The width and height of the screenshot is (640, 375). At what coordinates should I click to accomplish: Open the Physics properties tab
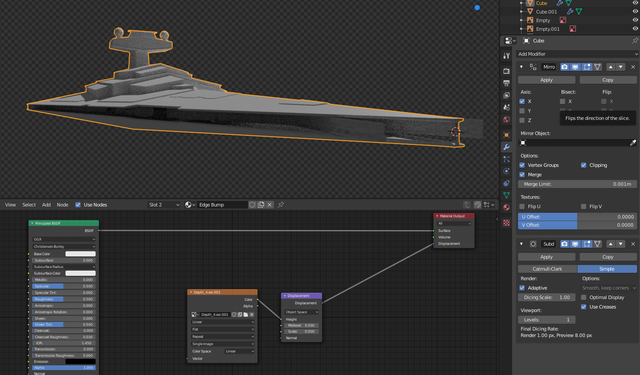506,171
